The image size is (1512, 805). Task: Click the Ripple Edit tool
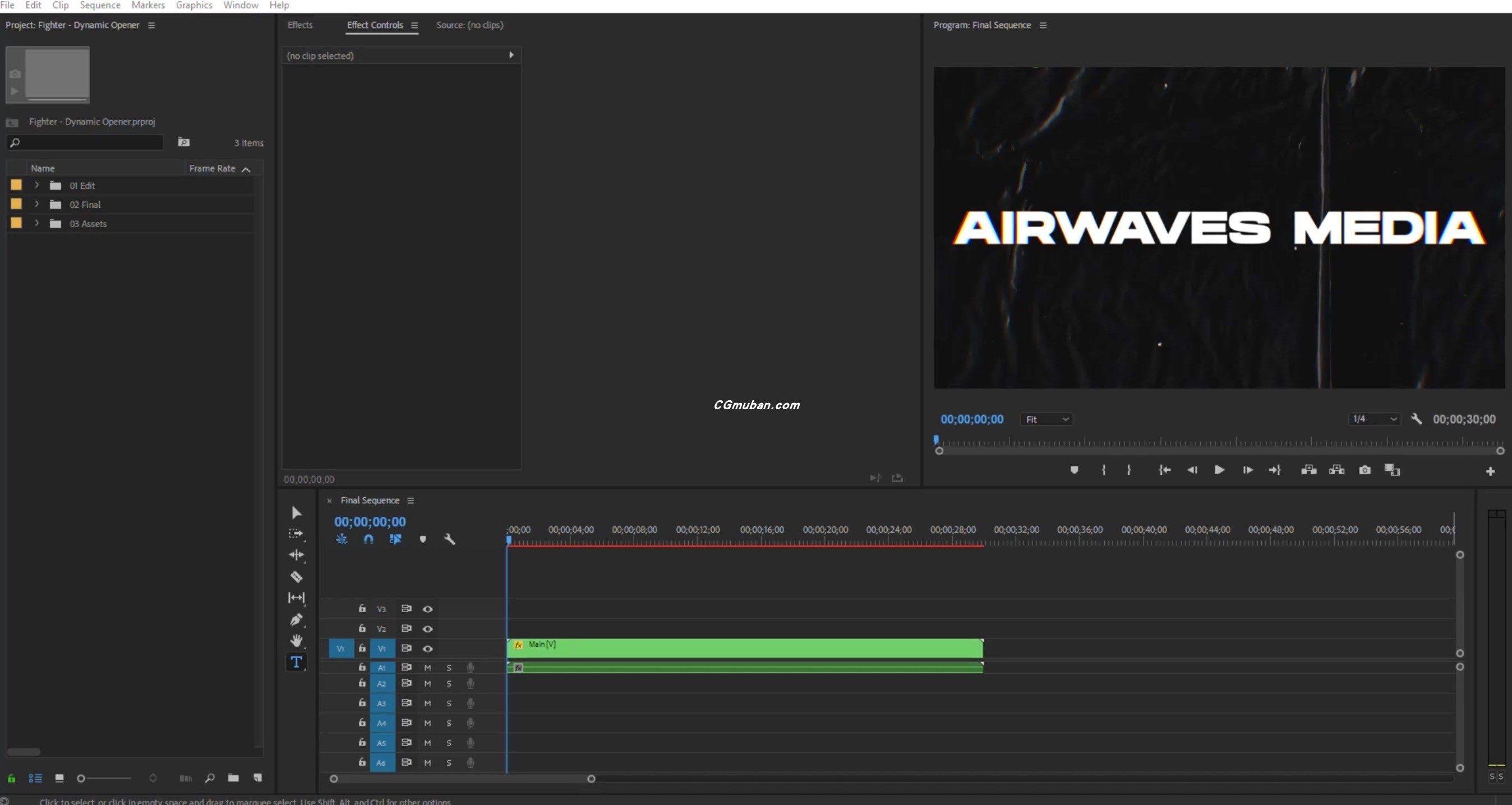click(x=297, y=555)
